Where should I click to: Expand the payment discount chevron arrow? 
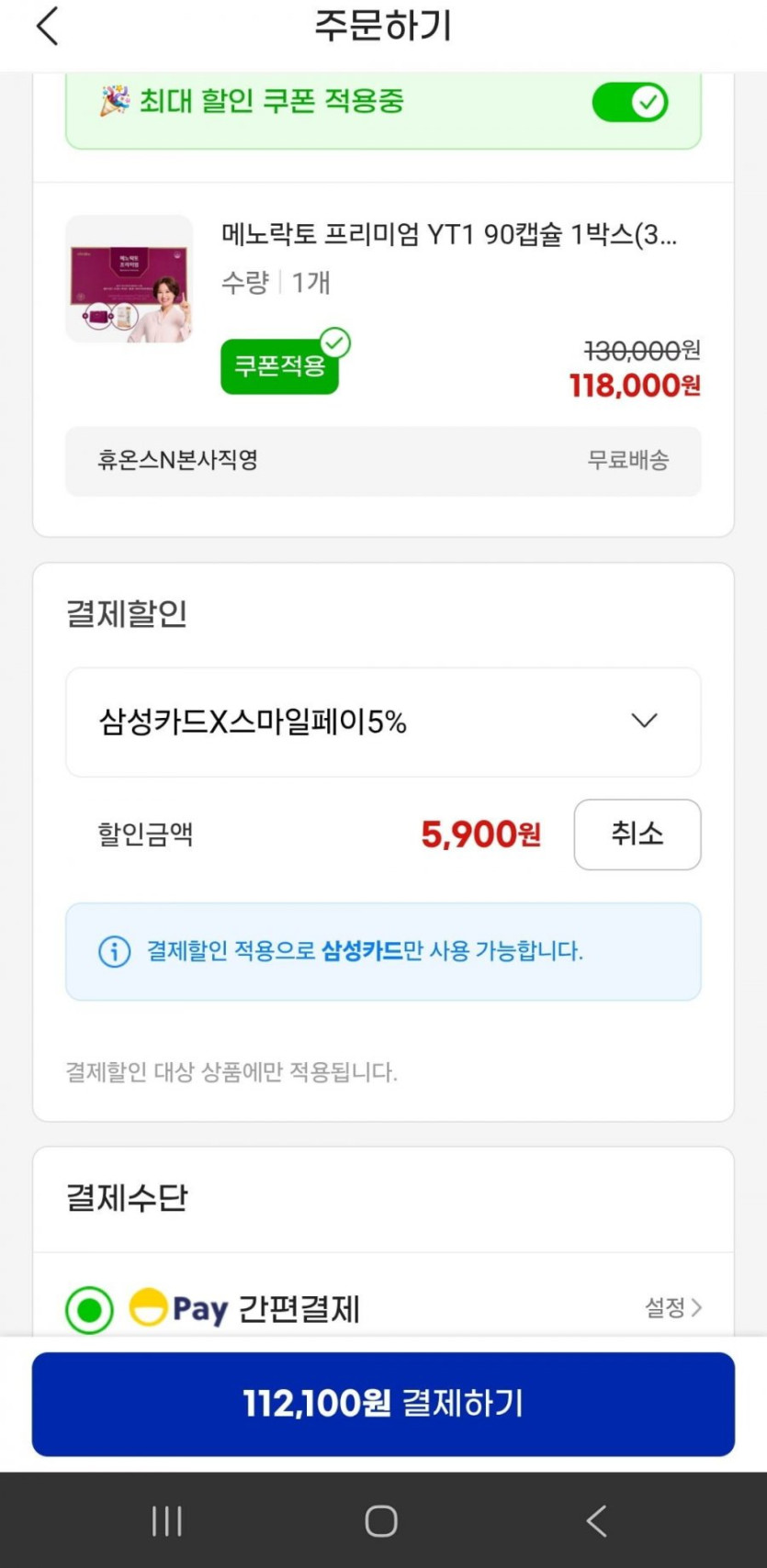(x=644, y=721)
